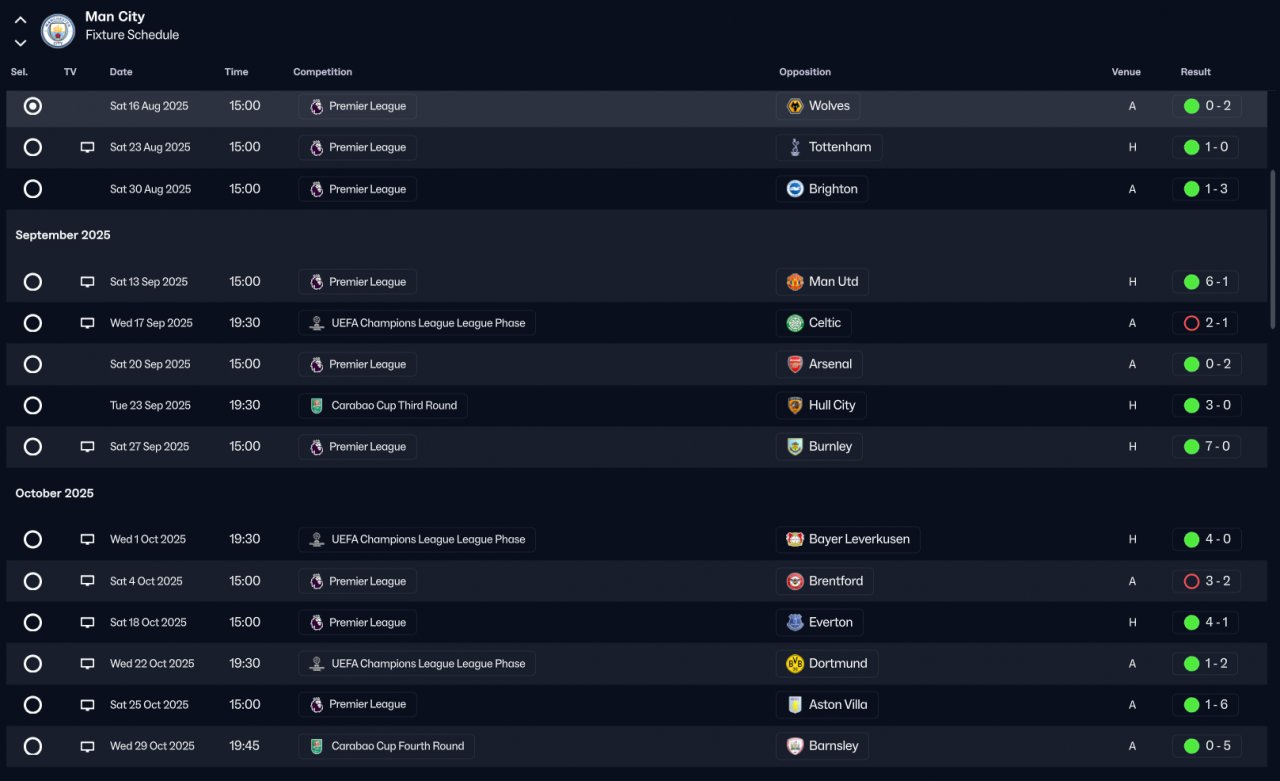Open the Carabao Cup Third Round competition
Viewport: 1280px width, 781px height.
click(383, 405)
